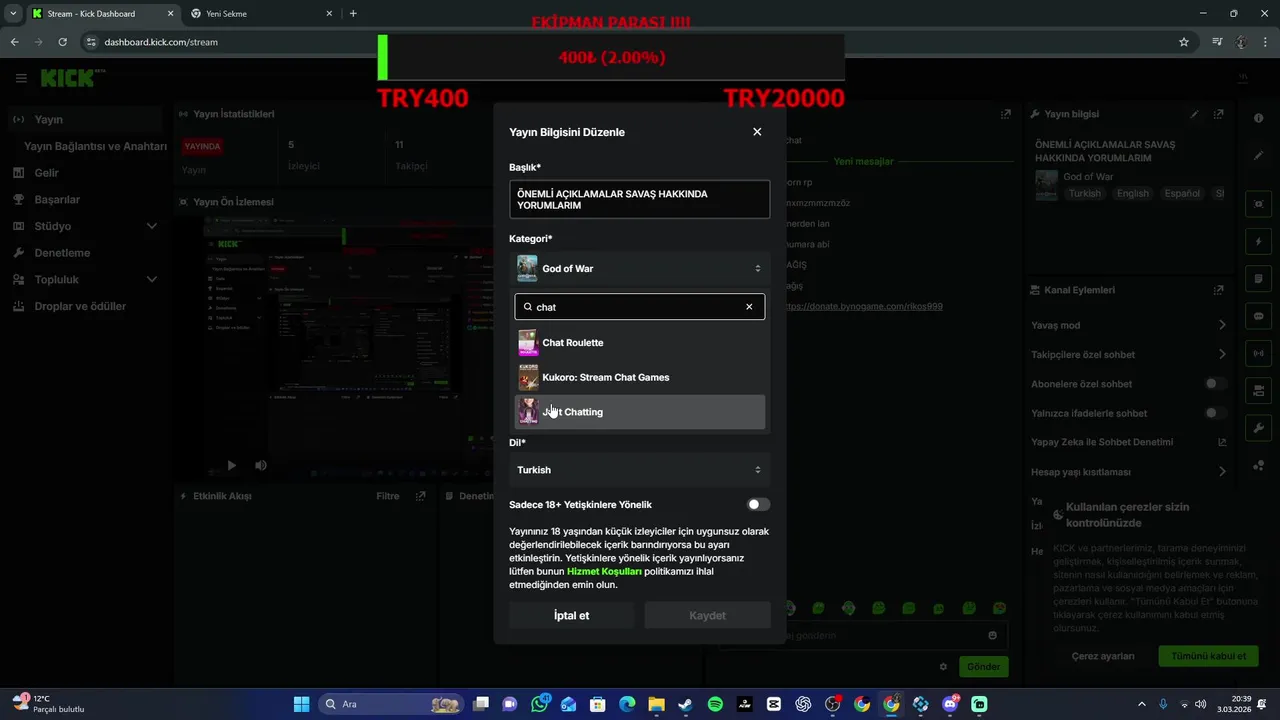The image size is (1280, 720).
Task: Open Spotify from the taskbar
Action: (715, 704)
